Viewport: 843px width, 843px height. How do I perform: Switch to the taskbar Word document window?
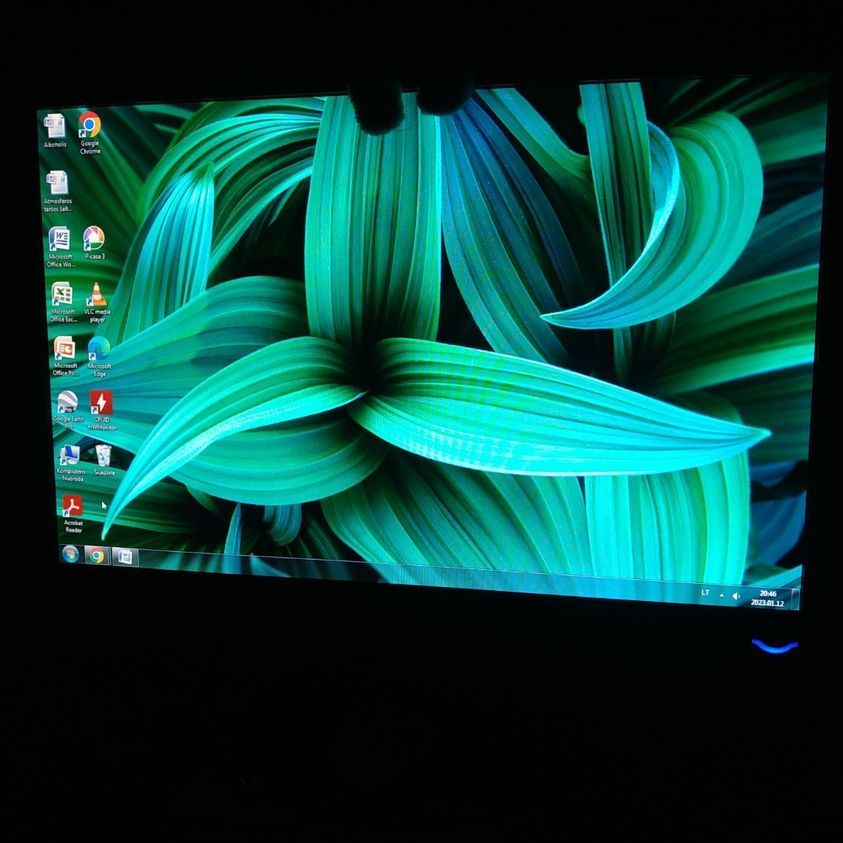click(124, 556)
